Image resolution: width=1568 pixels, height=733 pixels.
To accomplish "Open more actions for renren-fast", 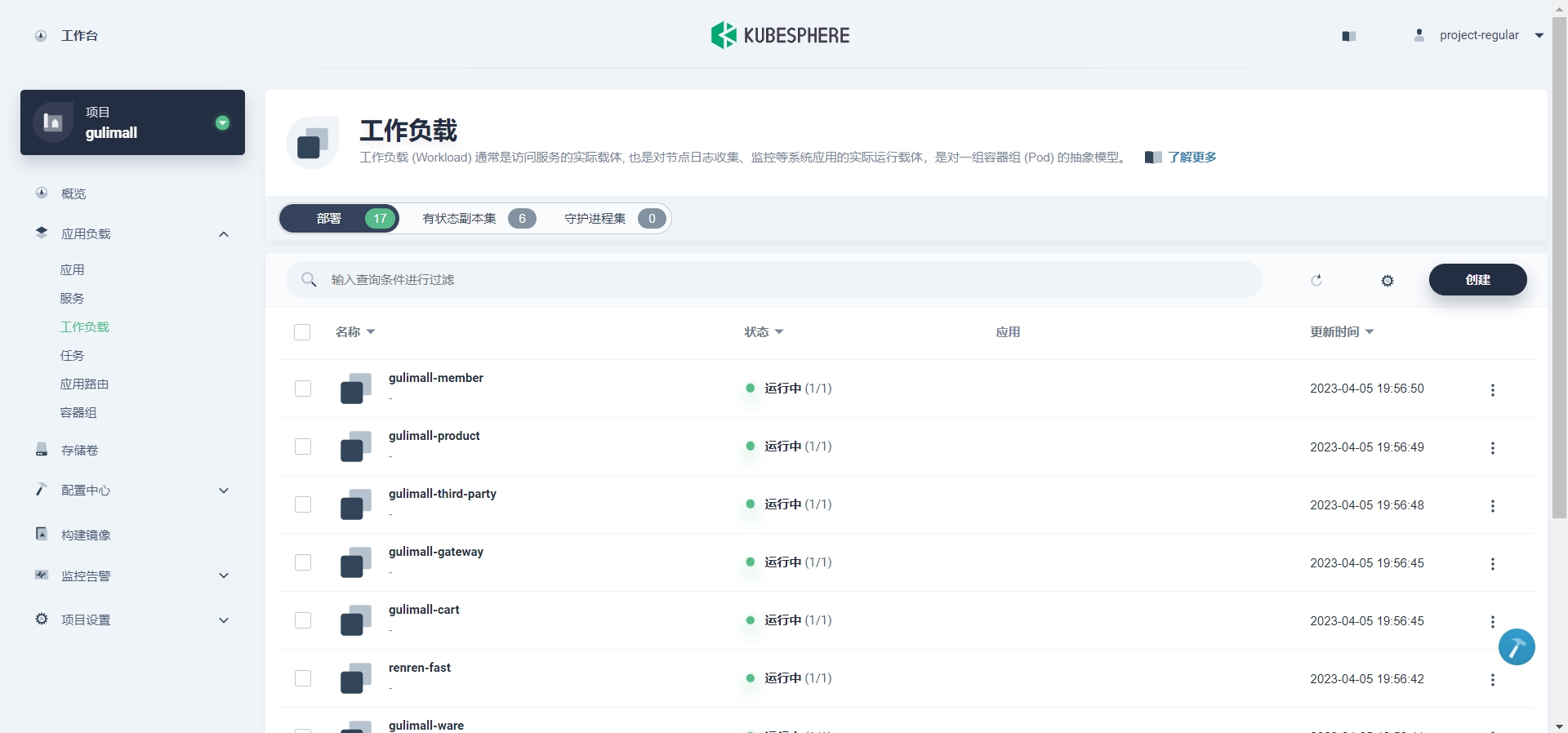I will click(1493, 680).
